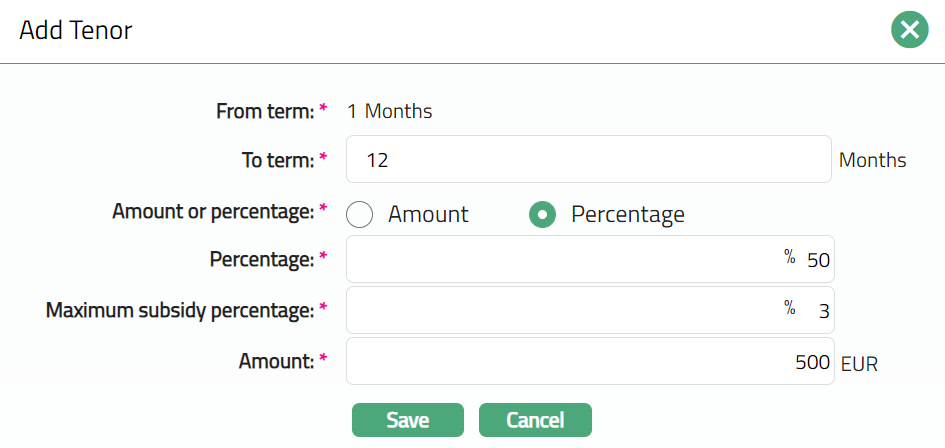Select the Percentage radio button
Image resolution: width=945 pixels, height=448 pixels.
coord(542,214)
